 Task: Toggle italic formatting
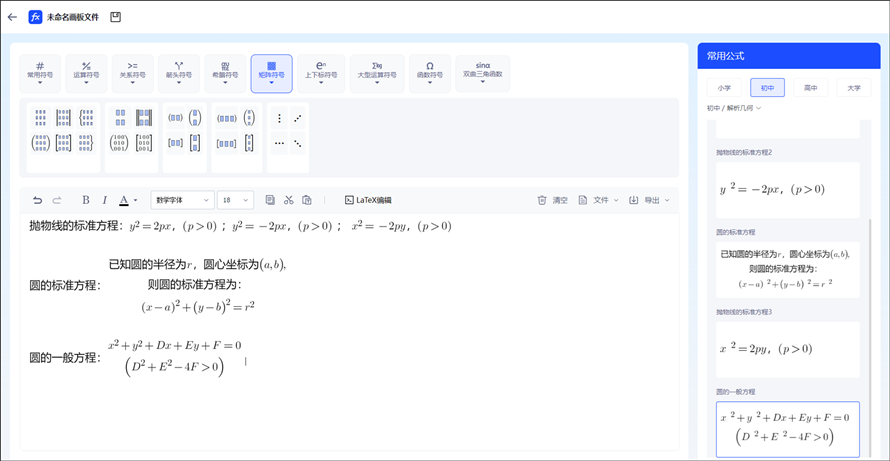pyautogui.click(x=104, y=200)
